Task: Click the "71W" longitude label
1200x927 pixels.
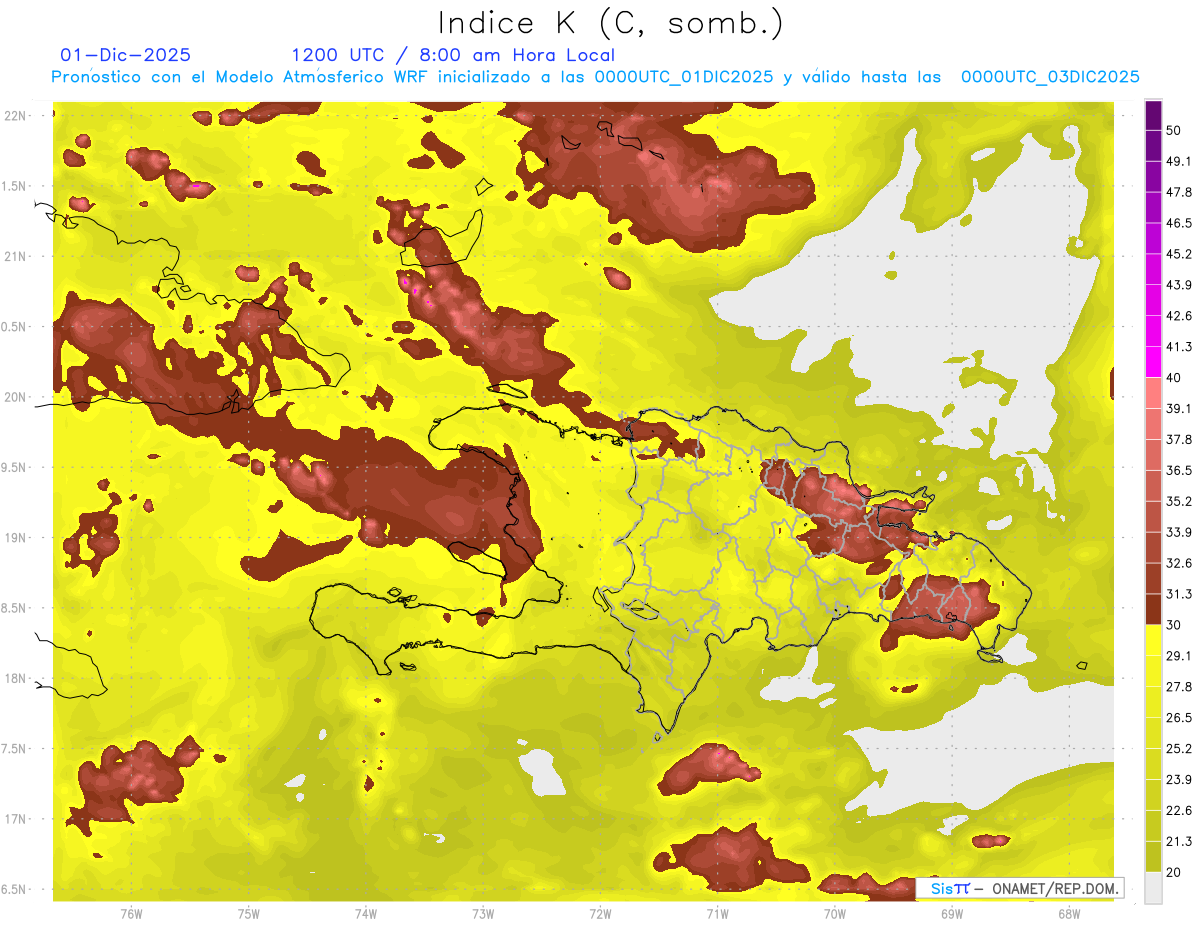Action: click(717, 914)
